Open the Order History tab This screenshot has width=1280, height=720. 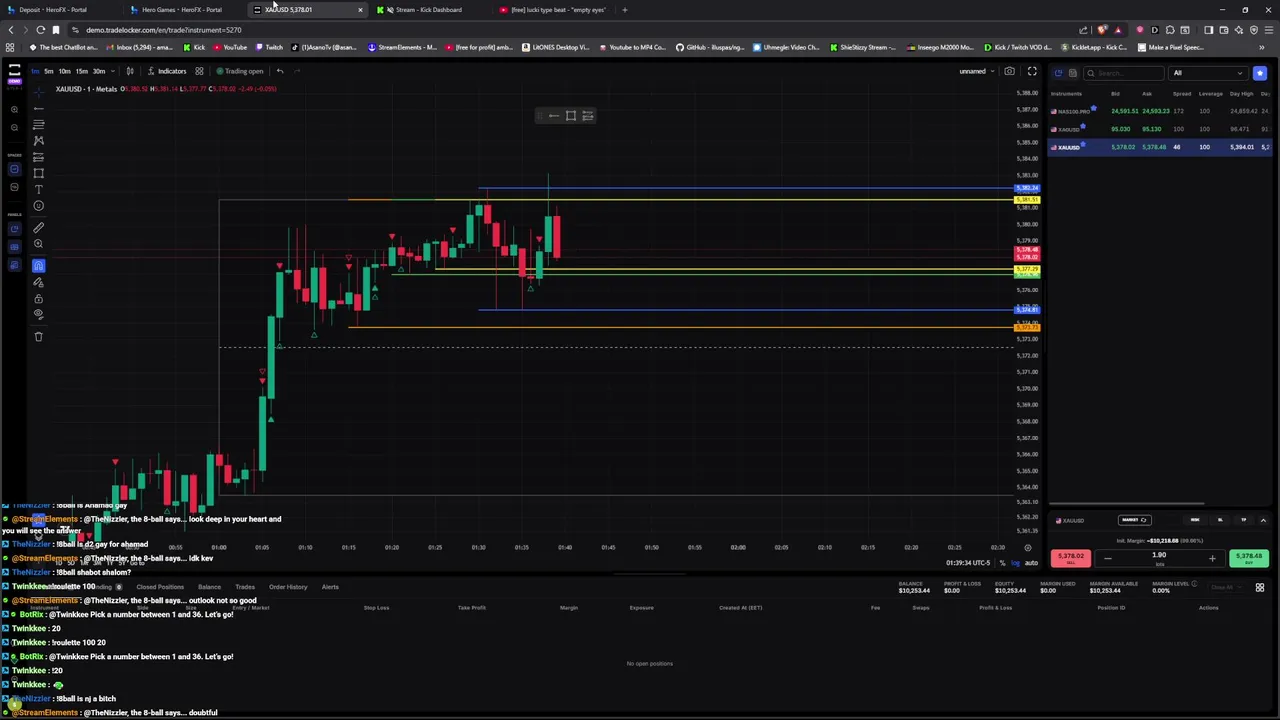pyautogui.click(x=288, y=587)
